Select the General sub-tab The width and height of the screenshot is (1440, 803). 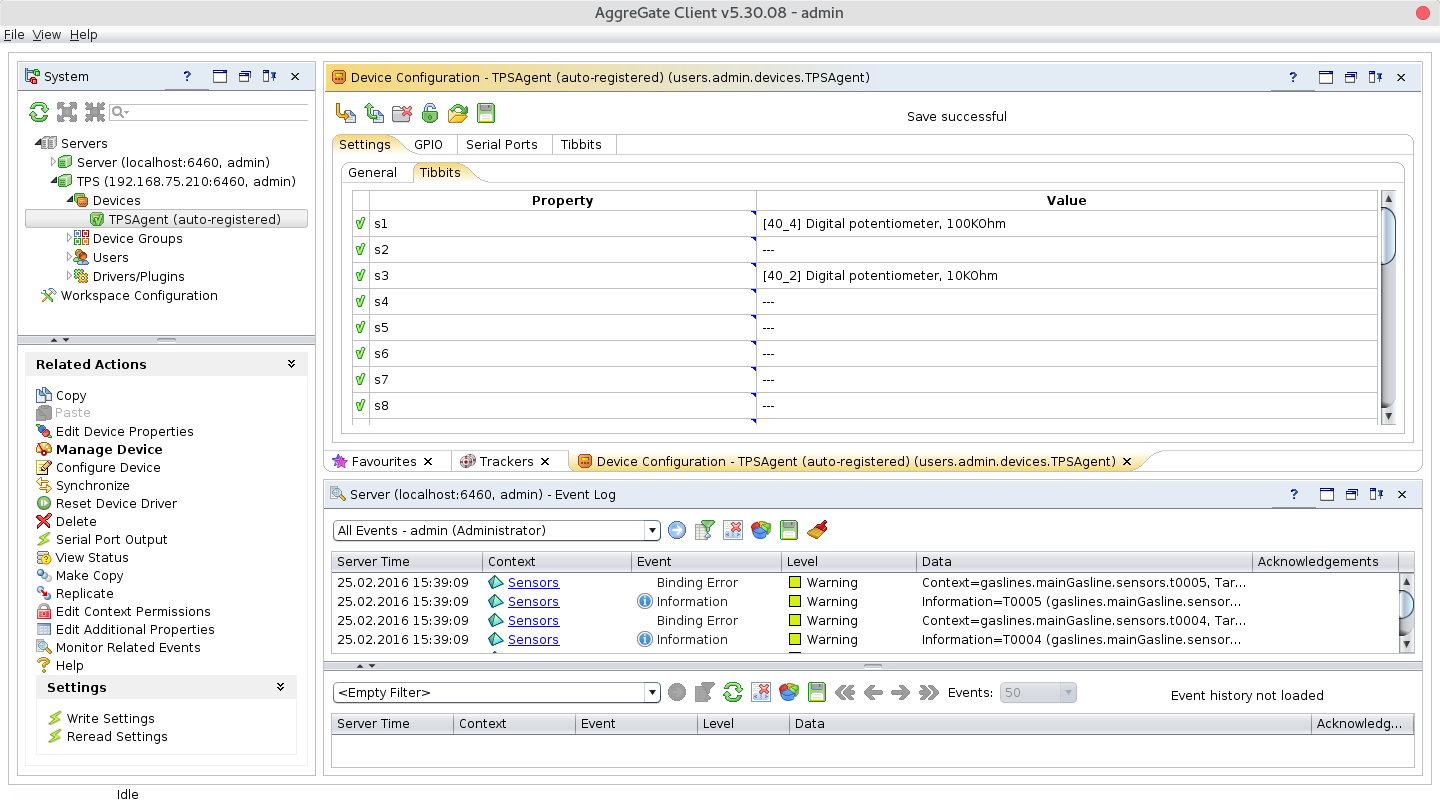[x=373, y=172]
